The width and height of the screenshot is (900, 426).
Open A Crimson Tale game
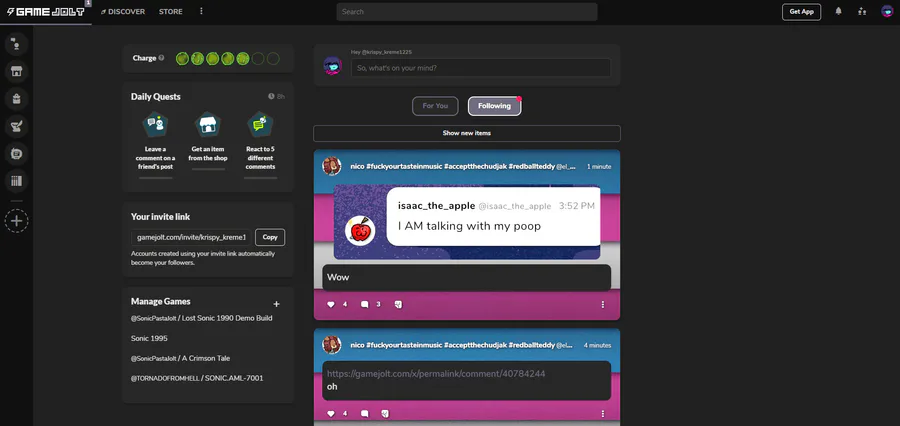[x=180, y=358]
